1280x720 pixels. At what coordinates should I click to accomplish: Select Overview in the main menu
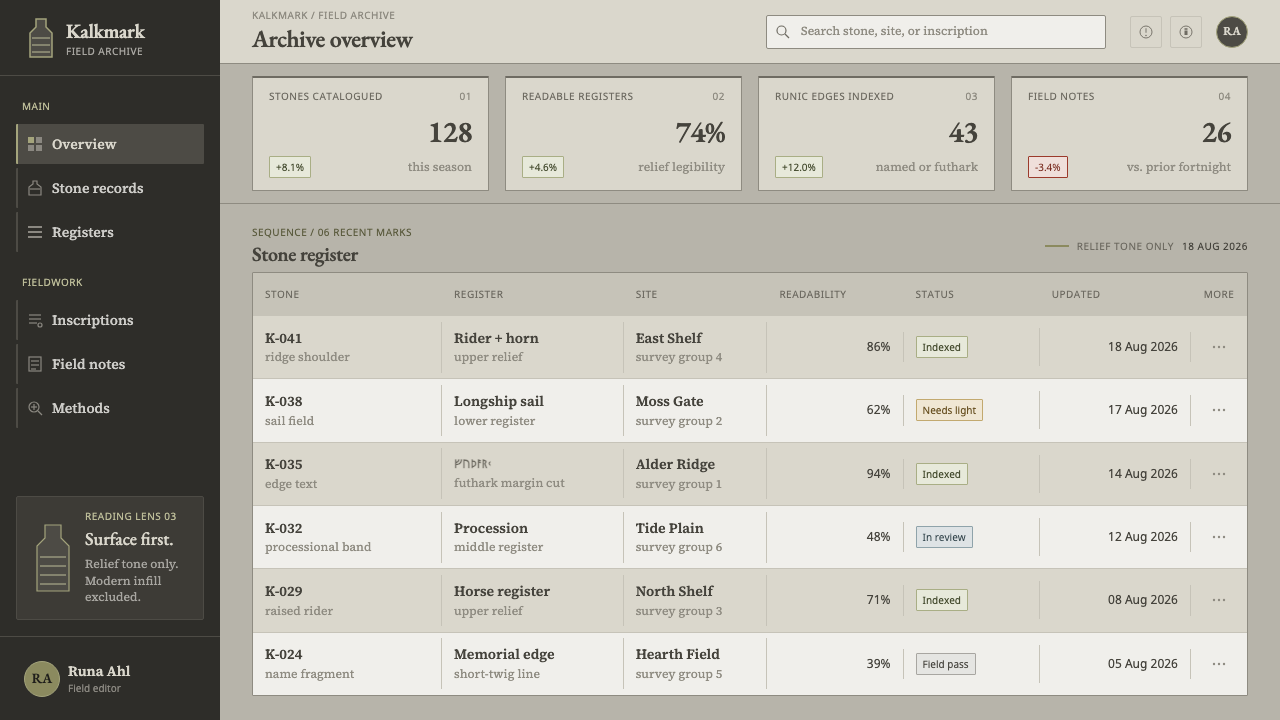click(x=110, y=144)
